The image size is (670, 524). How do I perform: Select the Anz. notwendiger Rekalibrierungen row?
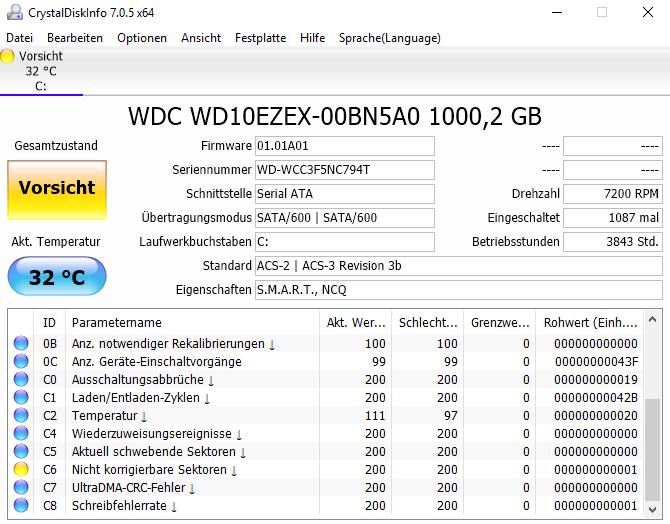[x=326, y=343]
